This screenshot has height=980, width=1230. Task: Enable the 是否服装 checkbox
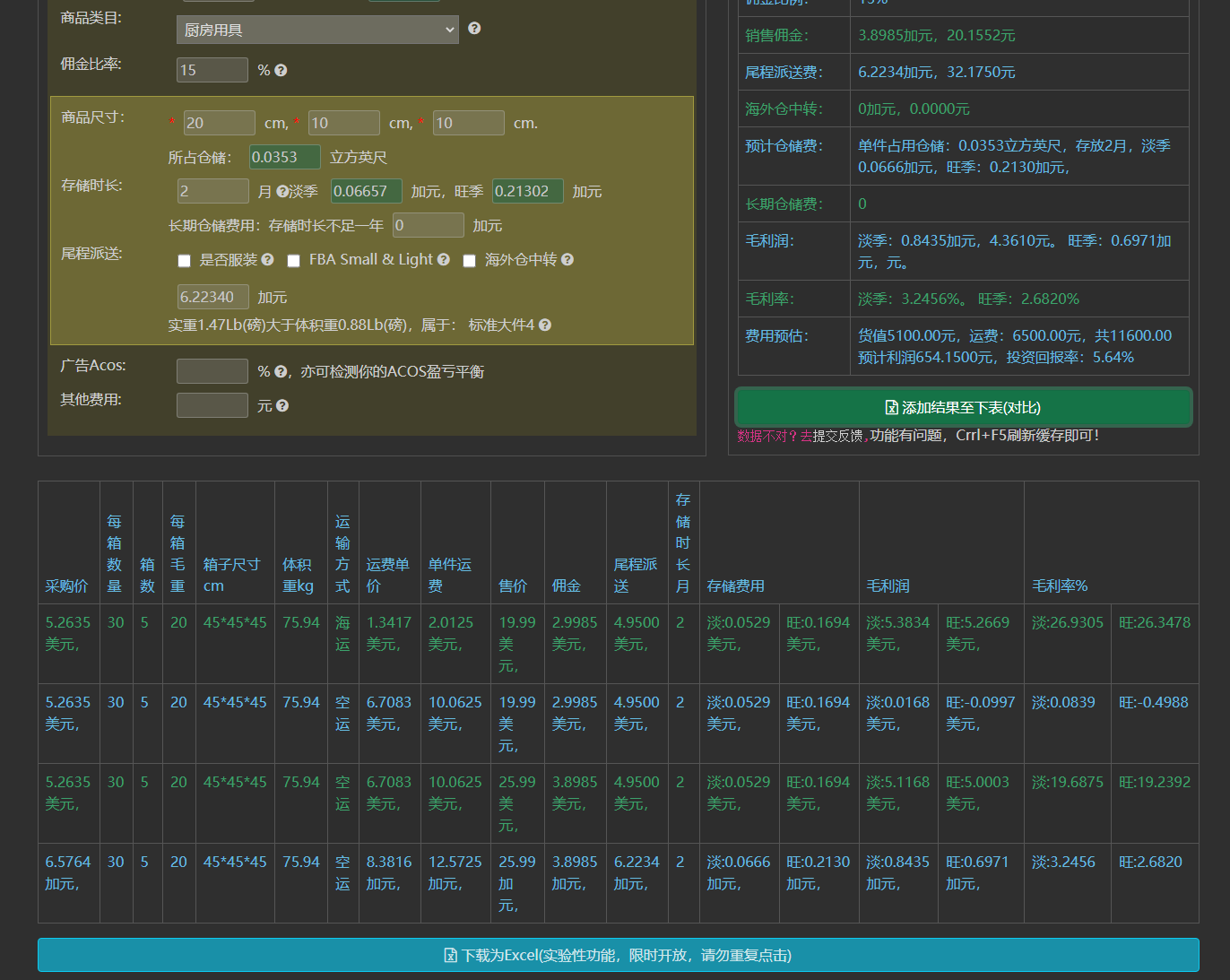tap(184, 261)
